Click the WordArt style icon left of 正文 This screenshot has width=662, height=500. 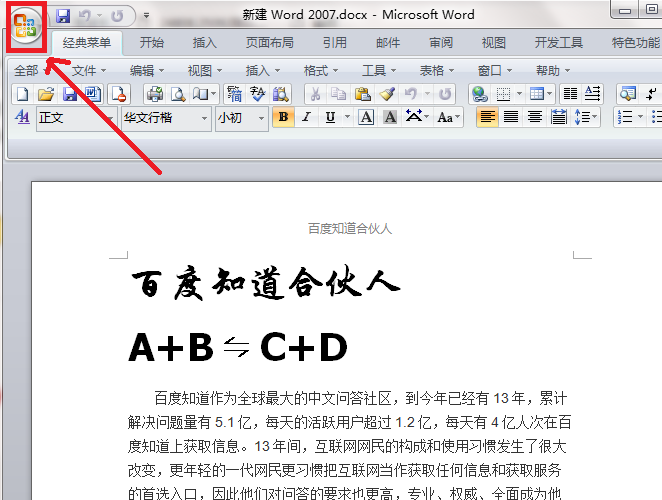tap(22, 117)
